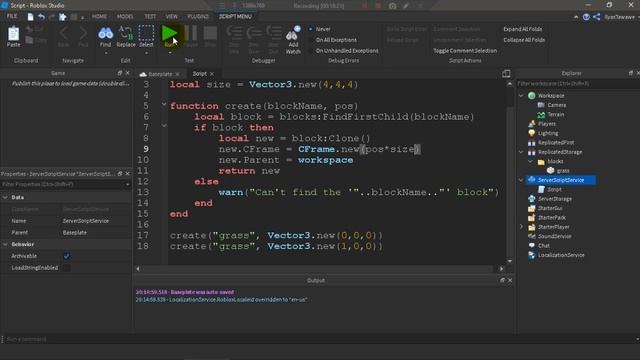This screenshot has width=640, height=360.
Task: Fold the if block at line 7
Action: [x=164, y=126]
